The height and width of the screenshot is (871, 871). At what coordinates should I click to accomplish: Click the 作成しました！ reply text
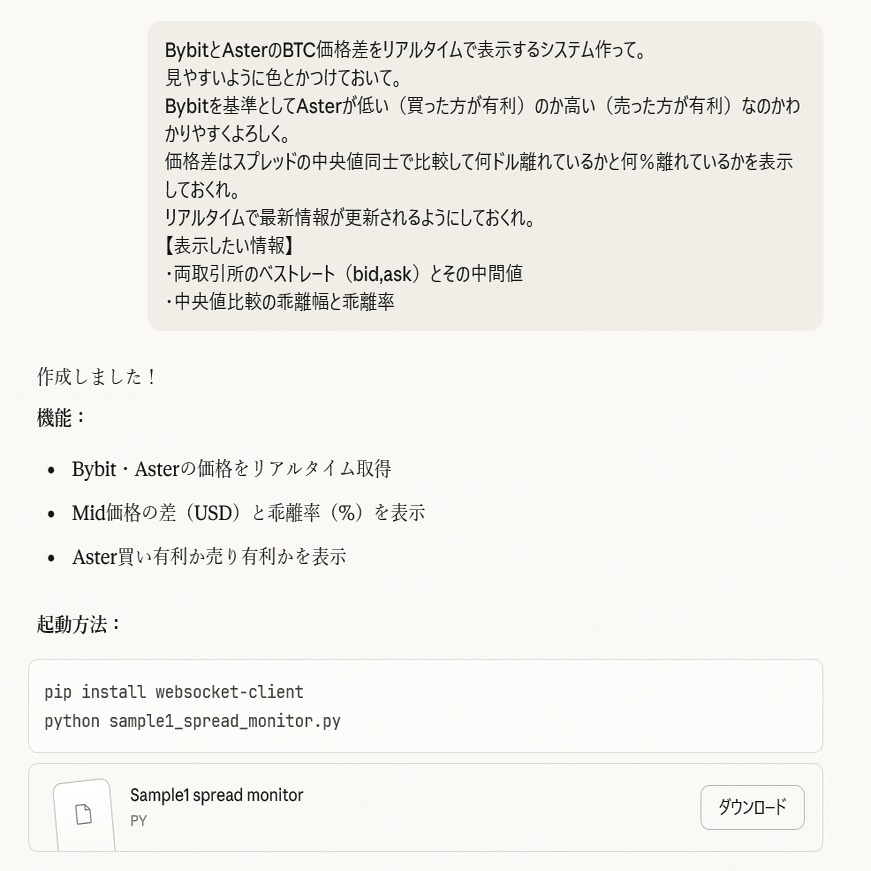[97, 377]
